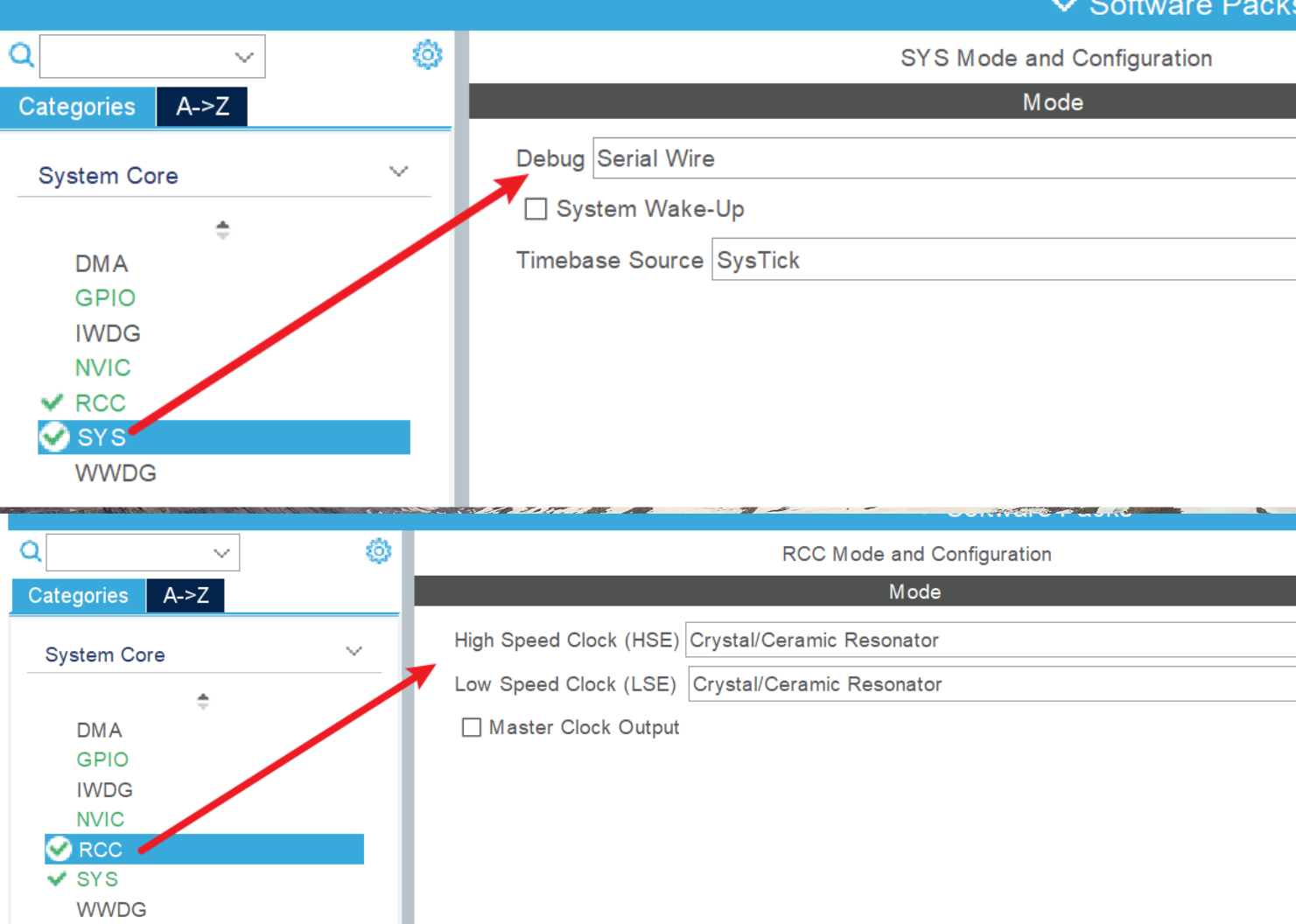1296x924 pixels.
Task: Click the circled checkmark on the highlighted RCC row
Action: coord(60,849)
